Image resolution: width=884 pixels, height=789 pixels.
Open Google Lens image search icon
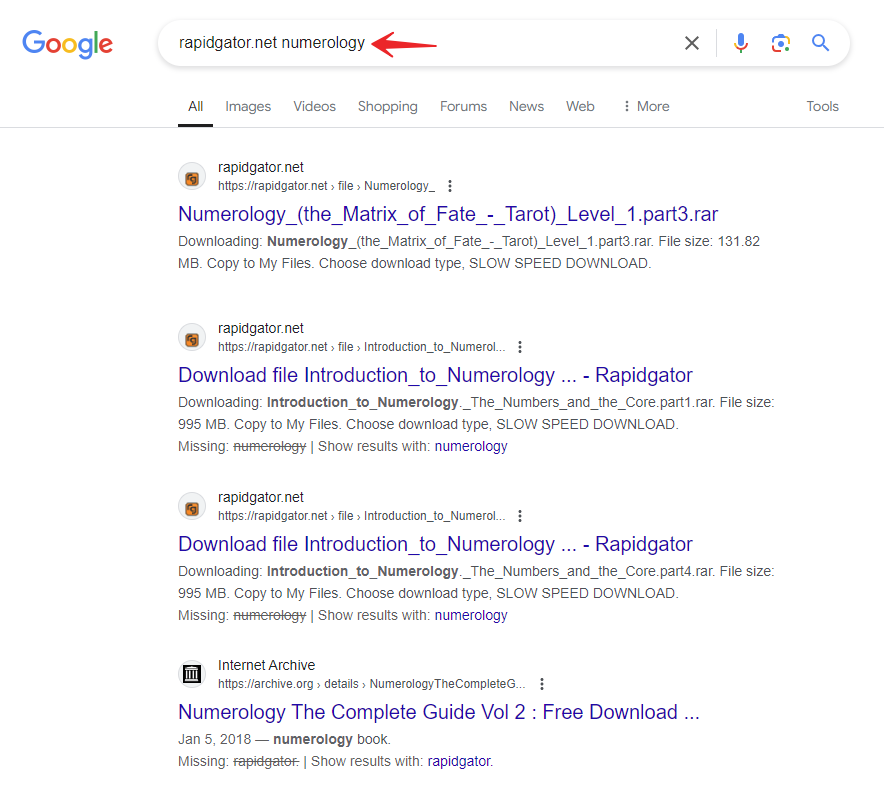(x=781, y=43)
